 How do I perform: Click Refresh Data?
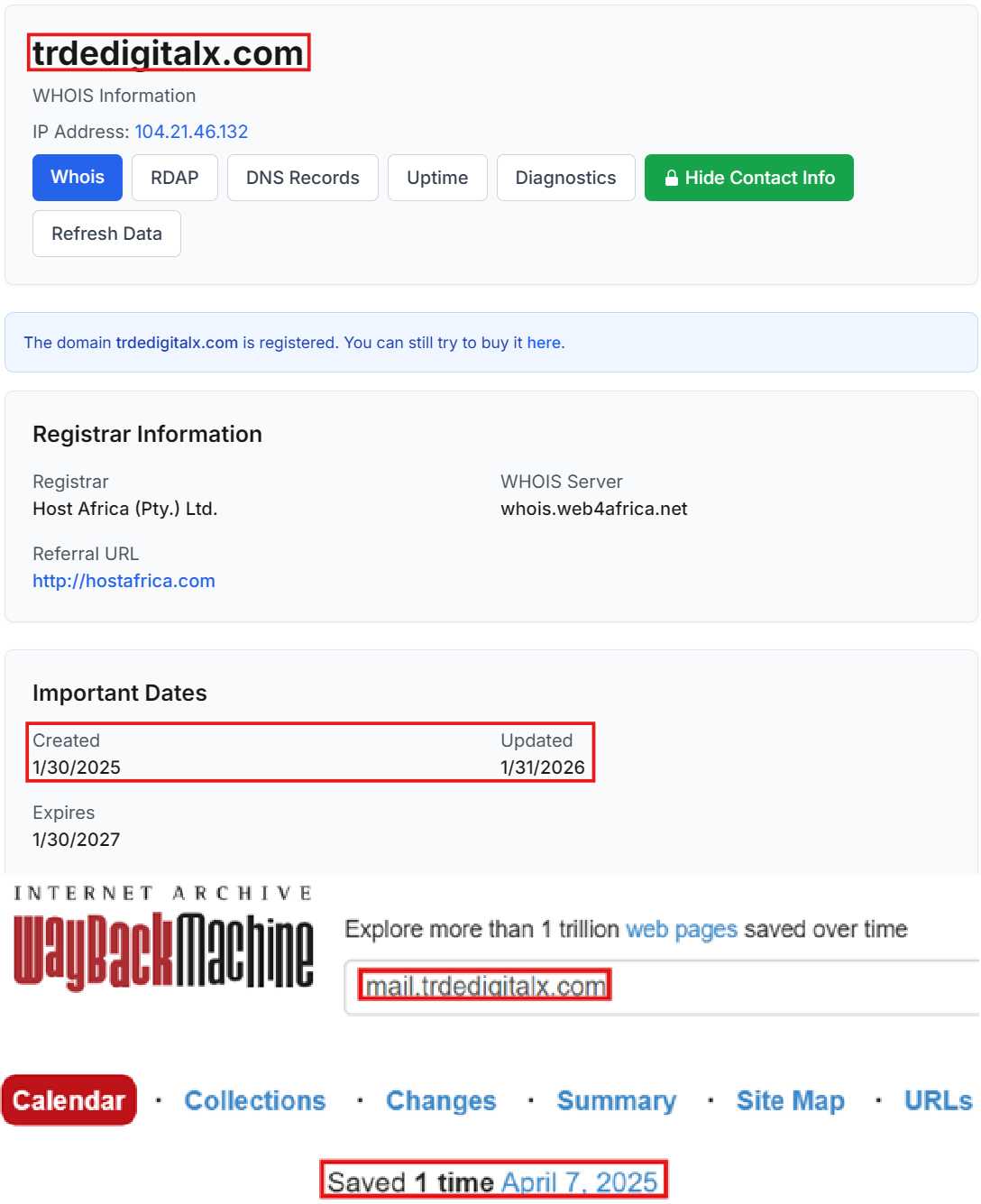click(x=106, y=234)
